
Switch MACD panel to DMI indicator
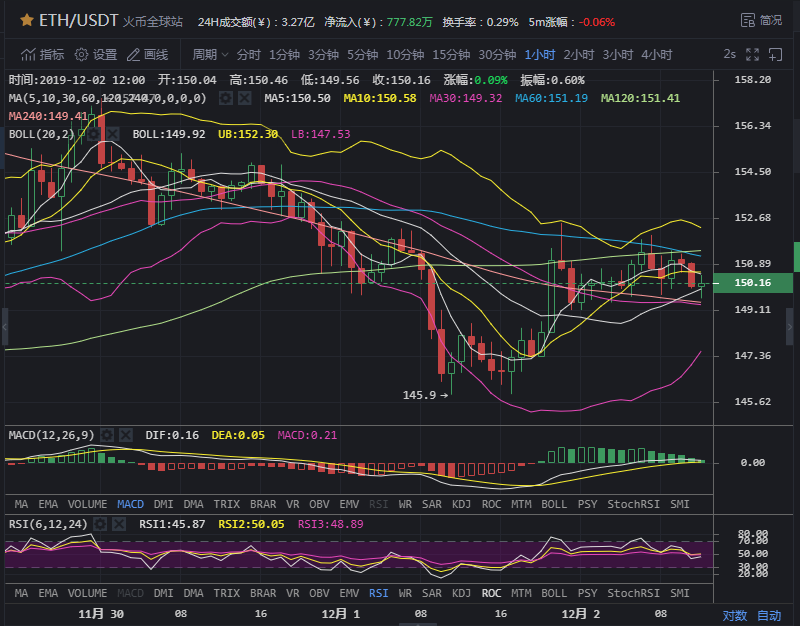point(163,504)
